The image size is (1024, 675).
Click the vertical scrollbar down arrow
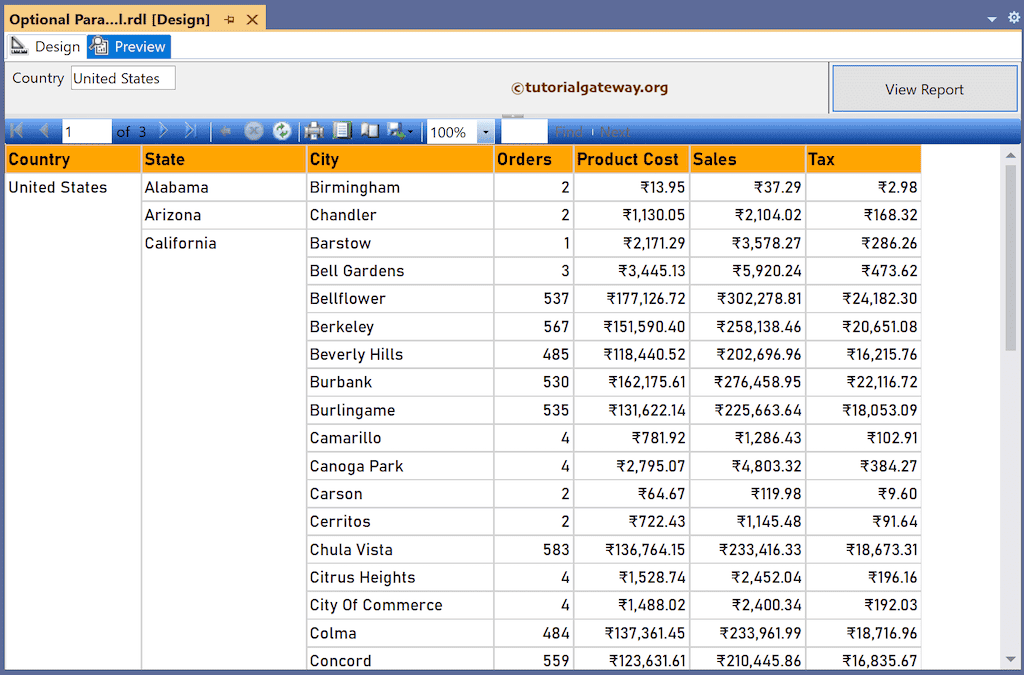1010,659
